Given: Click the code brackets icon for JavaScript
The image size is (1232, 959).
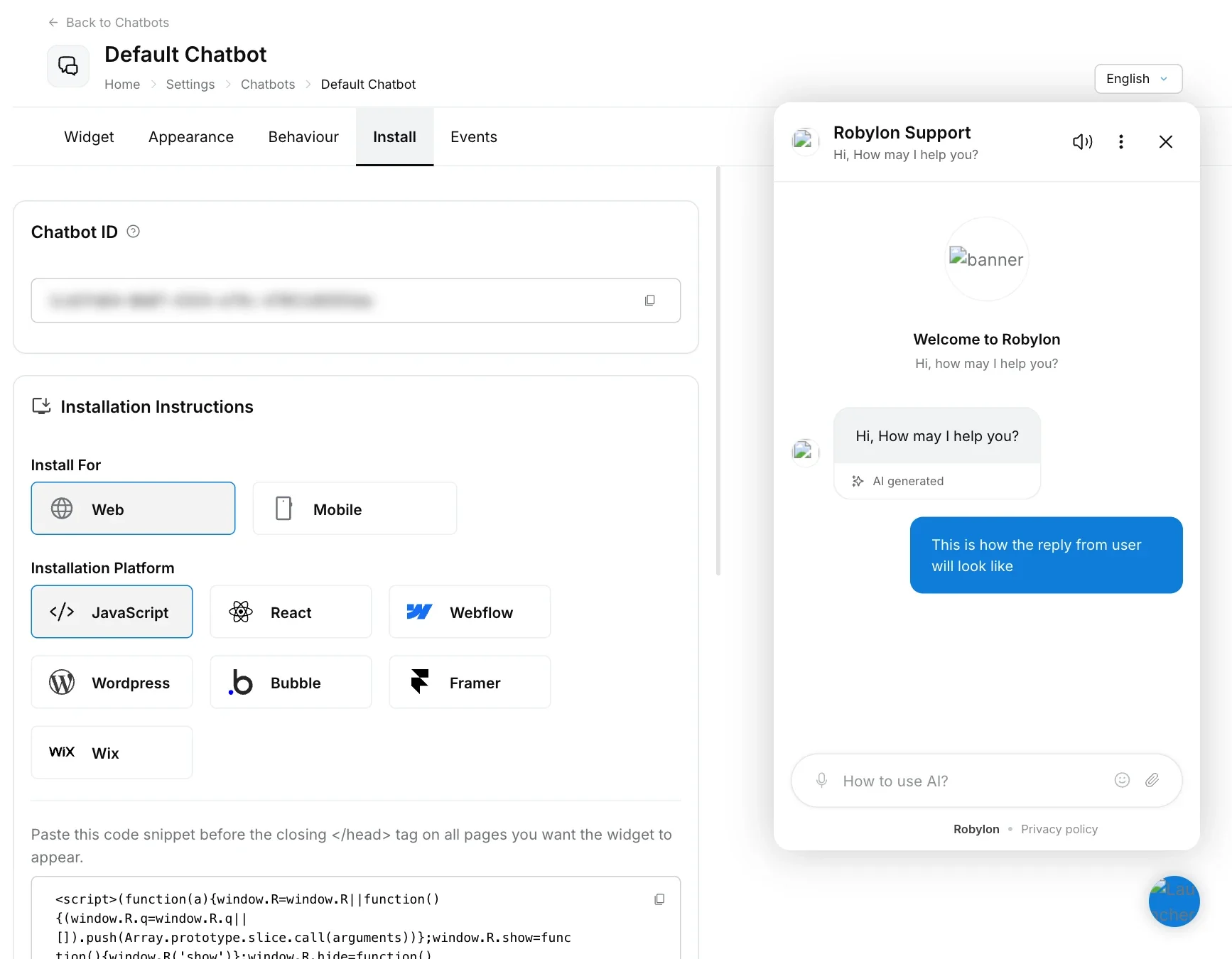Looking at the screenshot, I should click(62, 612).
